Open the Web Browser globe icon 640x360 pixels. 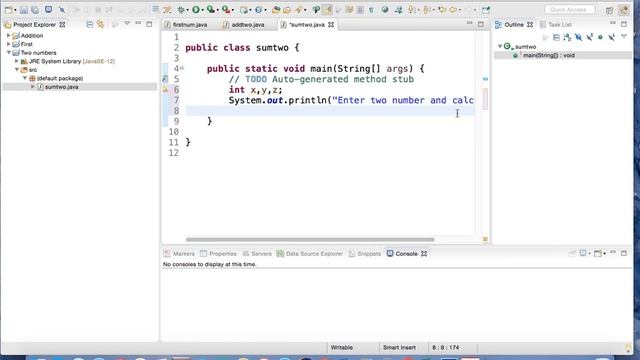point(385,9)
